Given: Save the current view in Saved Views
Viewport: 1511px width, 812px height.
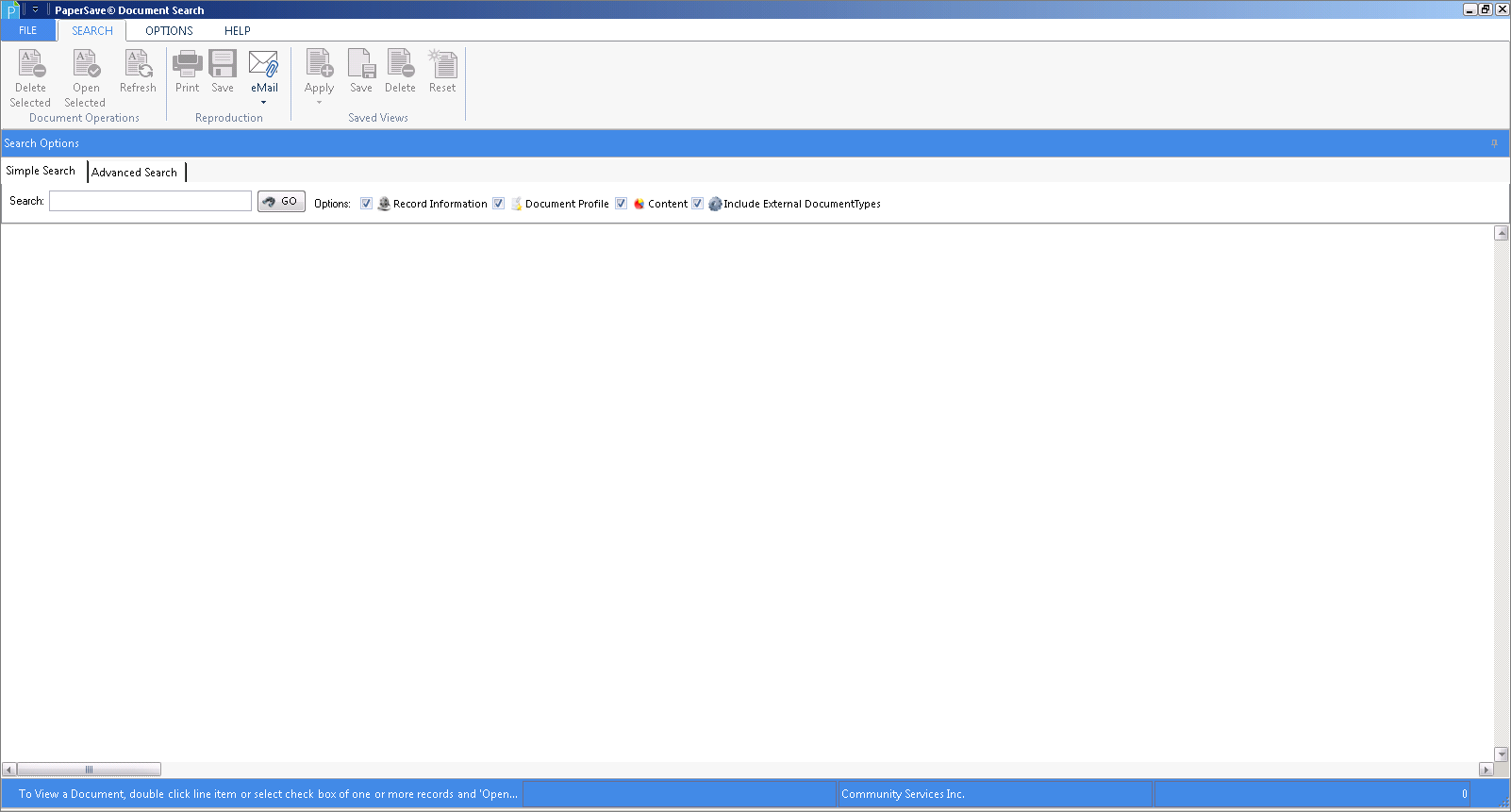Looking at the screenshot, I should click(x=361, y=63).
